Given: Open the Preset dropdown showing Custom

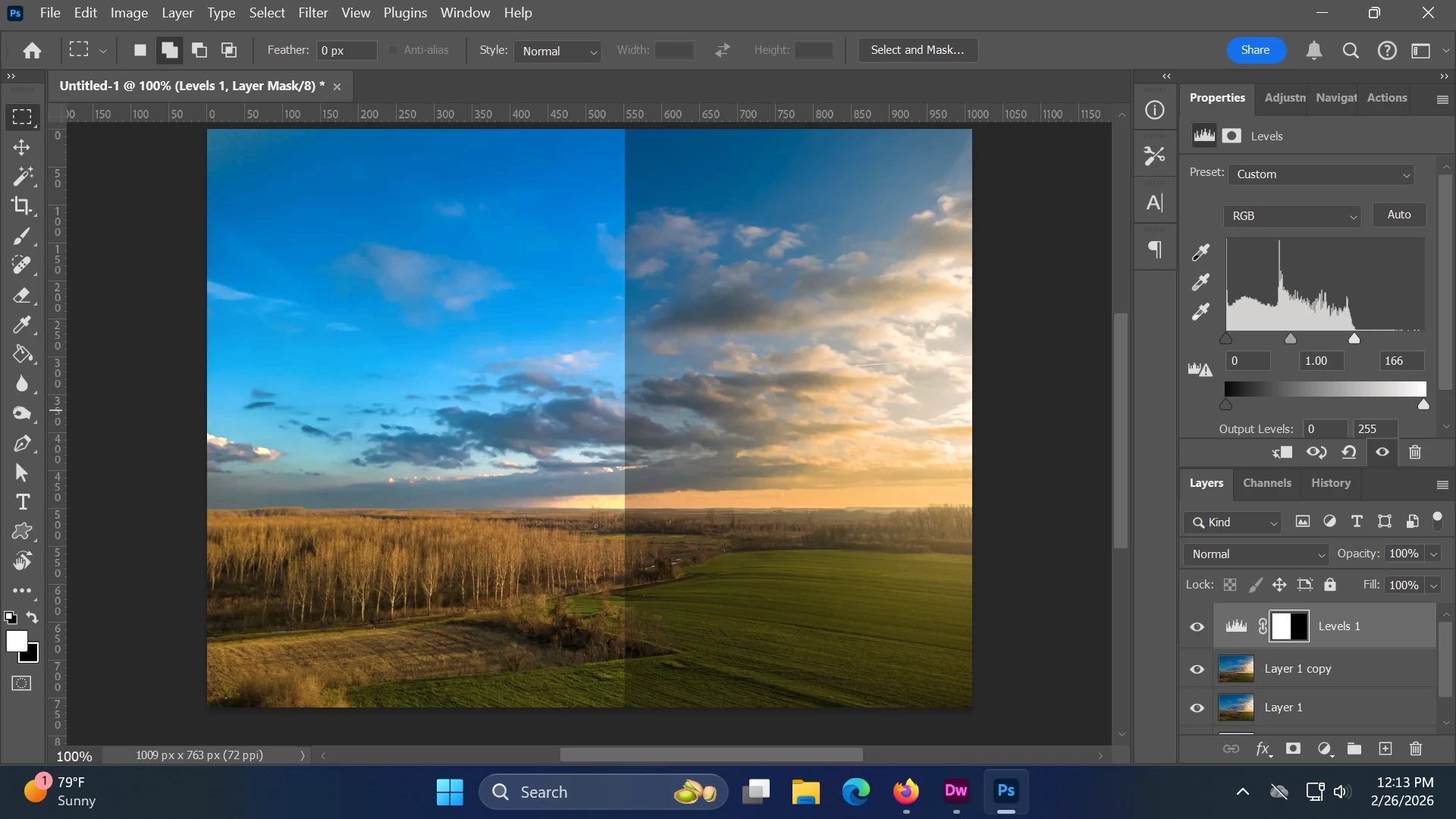Looking at the screenshot, I should click(x=1323, y=174).
